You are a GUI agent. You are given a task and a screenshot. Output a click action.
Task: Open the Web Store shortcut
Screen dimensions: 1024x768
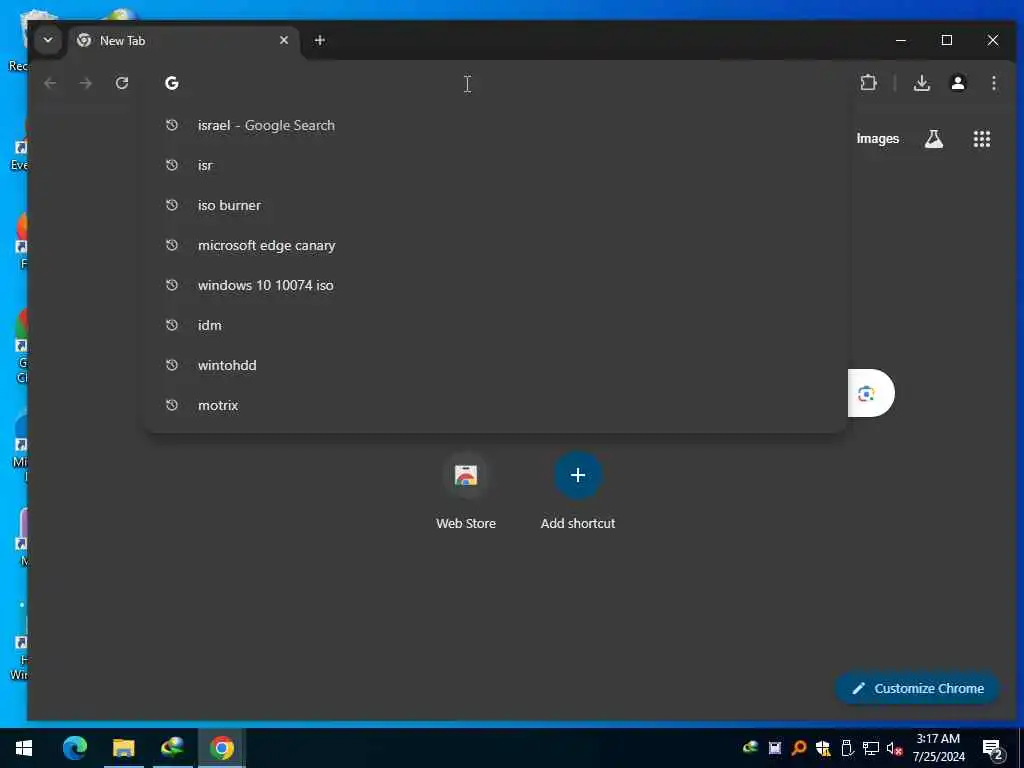pos(466,491)
